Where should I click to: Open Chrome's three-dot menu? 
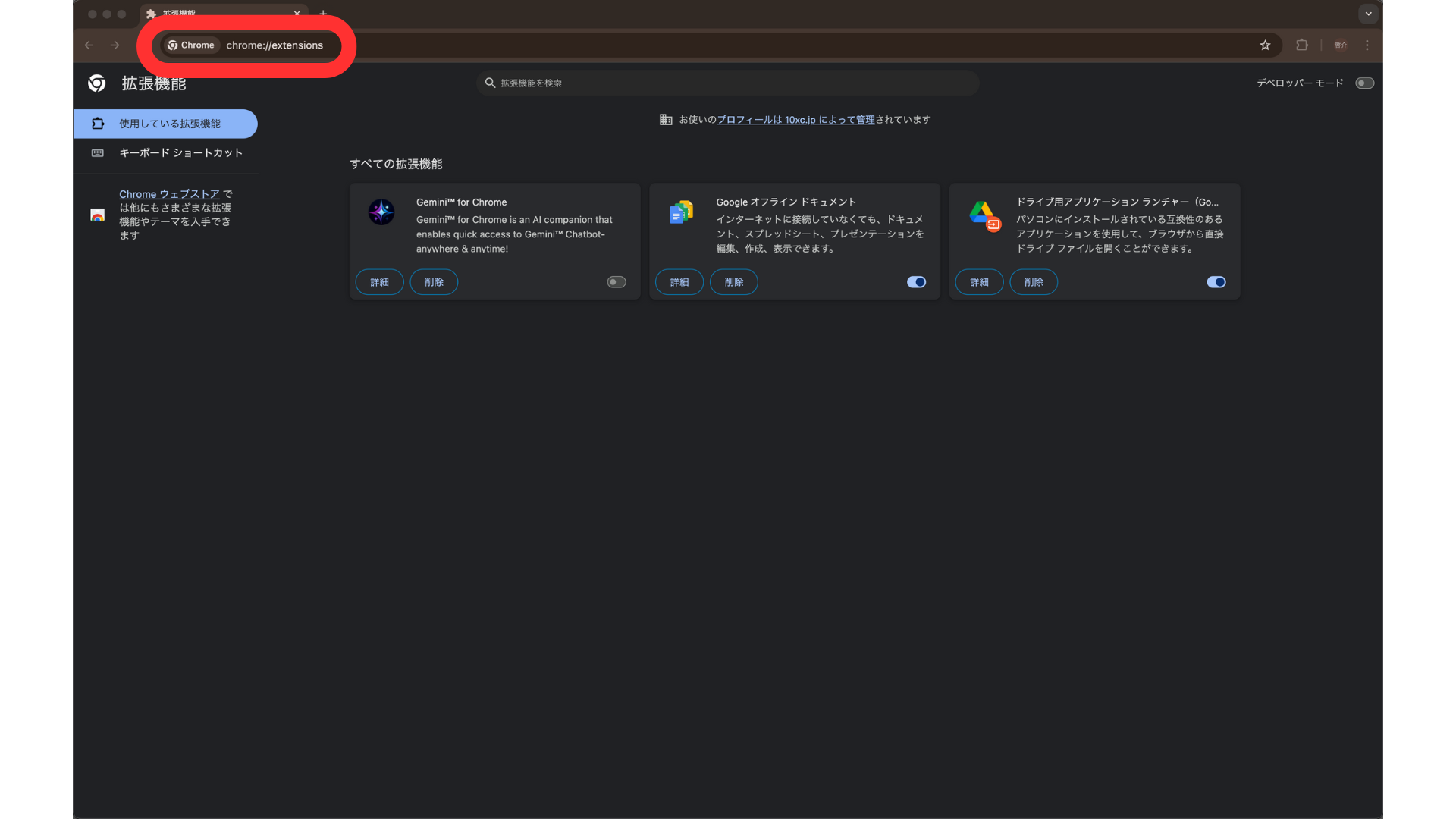pos(1367,45)
